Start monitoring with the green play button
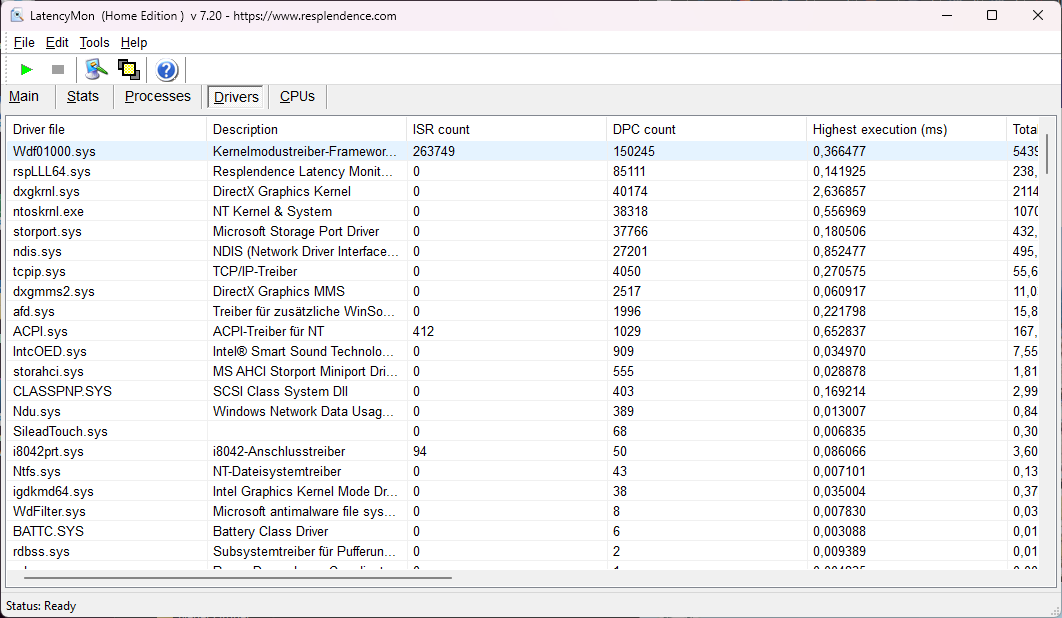This screenshot has width=1062, height=618. point(27,69)
